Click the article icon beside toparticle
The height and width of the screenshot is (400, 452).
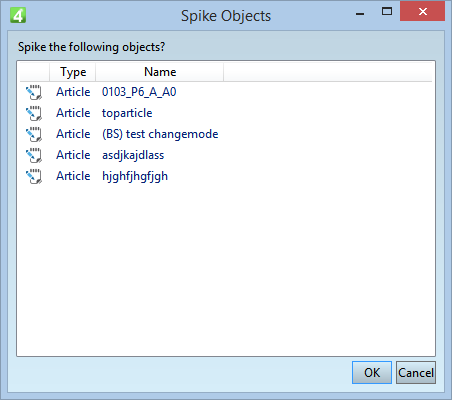click(x=34, y=113)
